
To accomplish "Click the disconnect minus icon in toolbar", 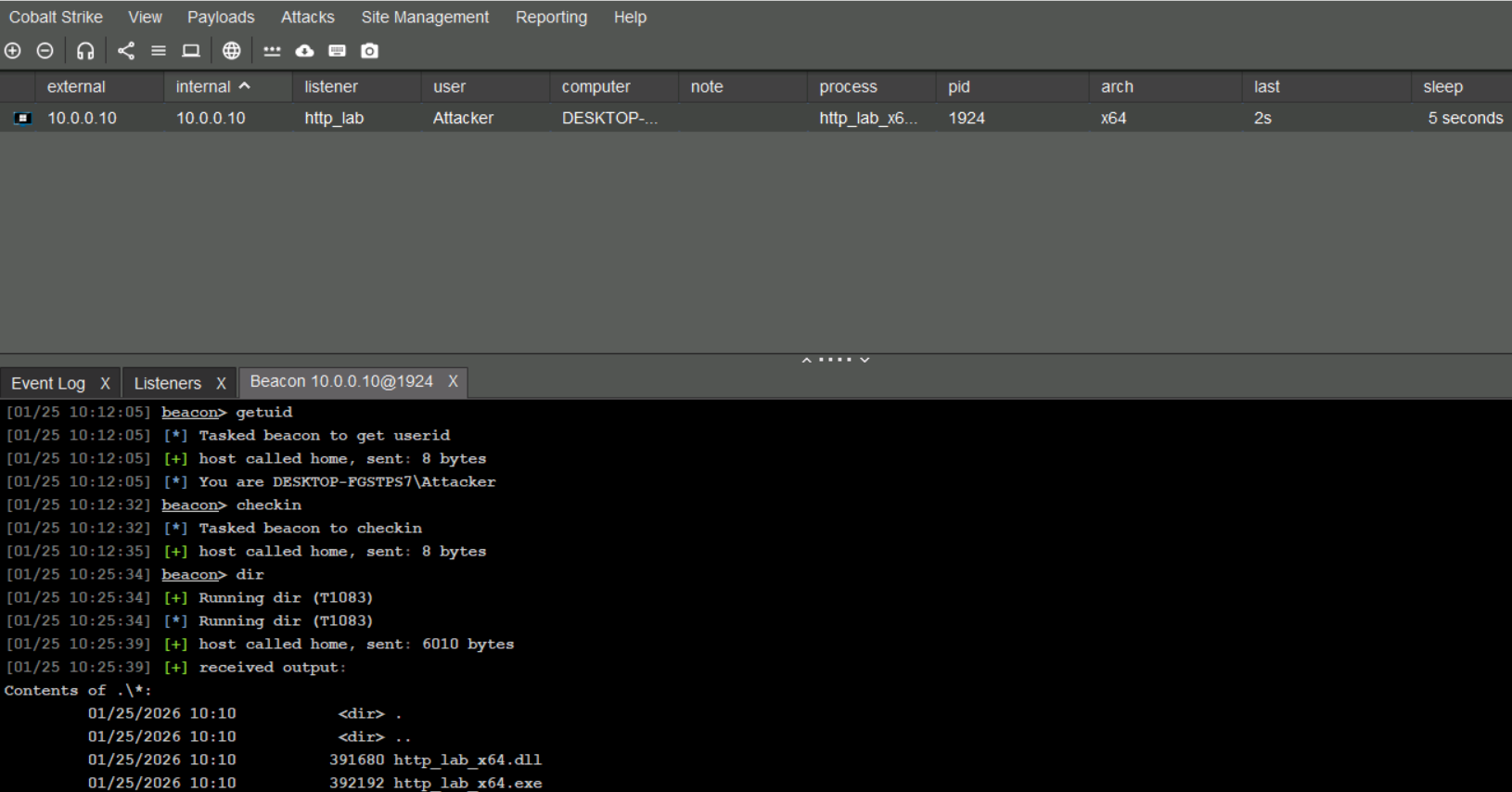I will pyautogui.click(x=45, y=51).
